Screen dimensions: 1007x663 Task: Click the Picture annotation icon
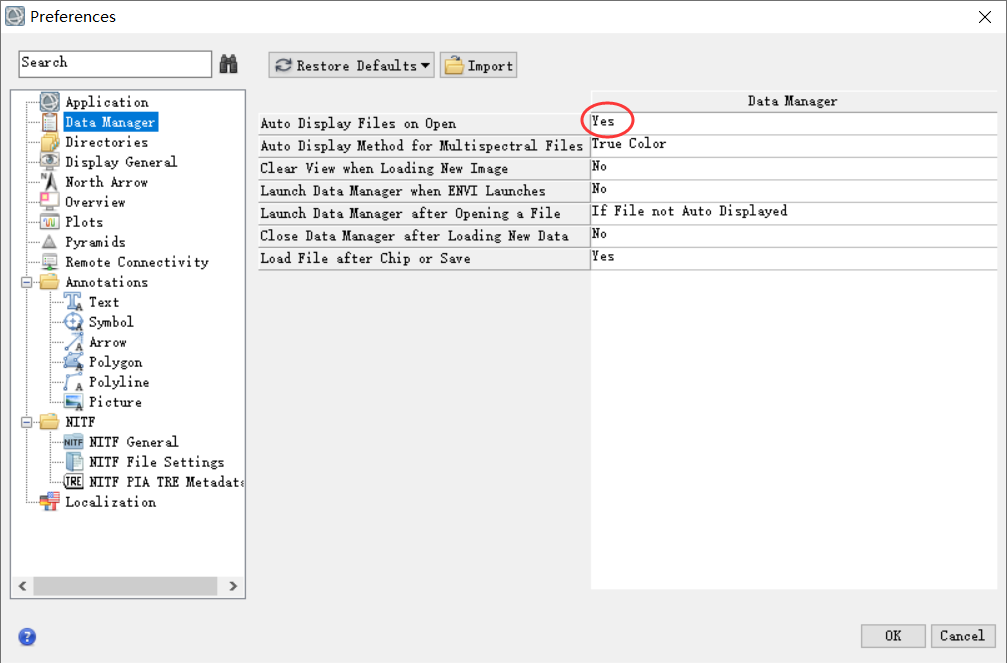coord(73,402)
